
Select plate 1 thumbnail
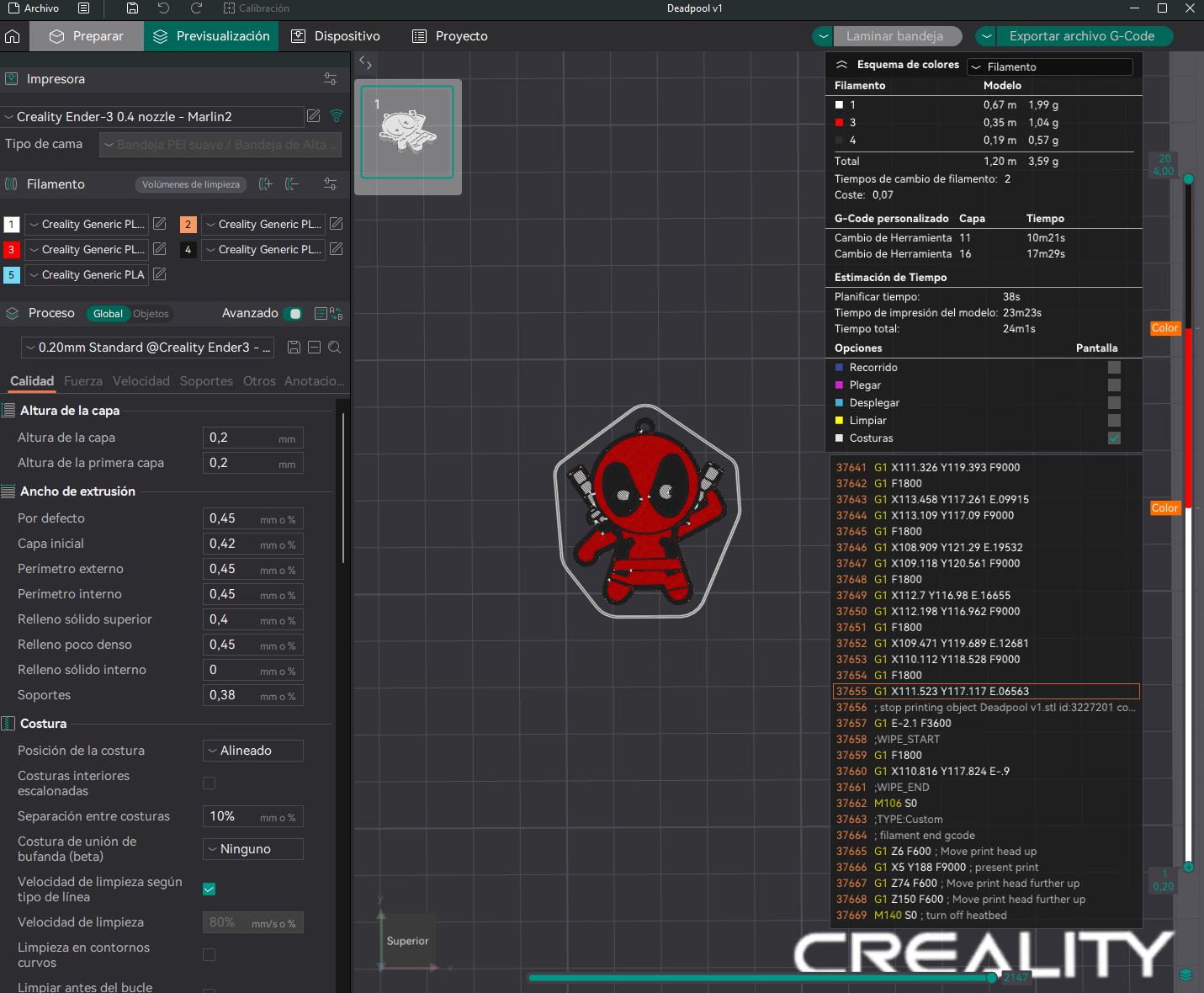coord(407,132)
